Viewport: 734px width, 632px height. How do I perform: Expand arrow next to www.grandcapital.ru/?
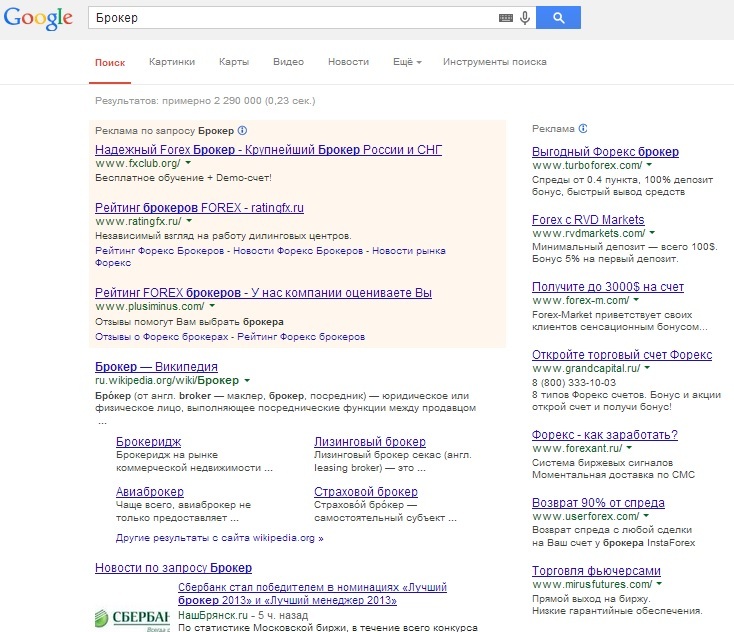[647, 368]
